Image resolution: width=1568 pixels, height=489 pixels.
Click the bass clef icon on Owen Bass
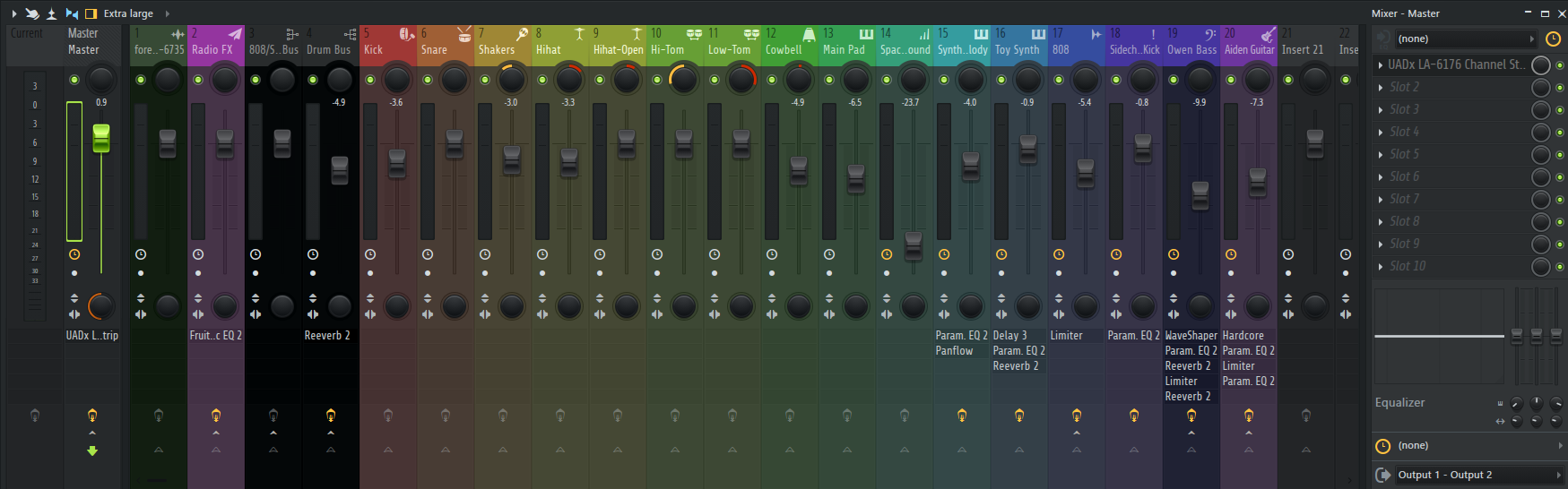1210,34
